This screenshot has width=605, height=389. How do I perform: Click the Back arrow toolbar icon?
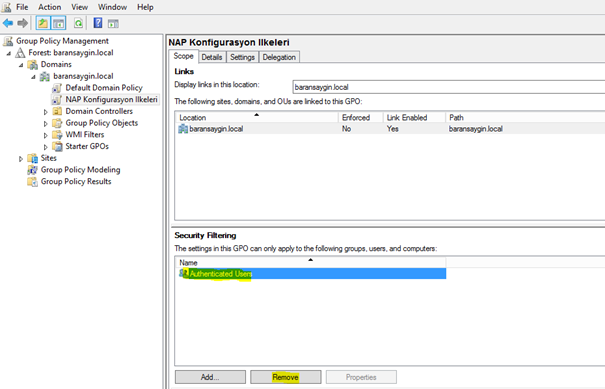coord(8,24)
